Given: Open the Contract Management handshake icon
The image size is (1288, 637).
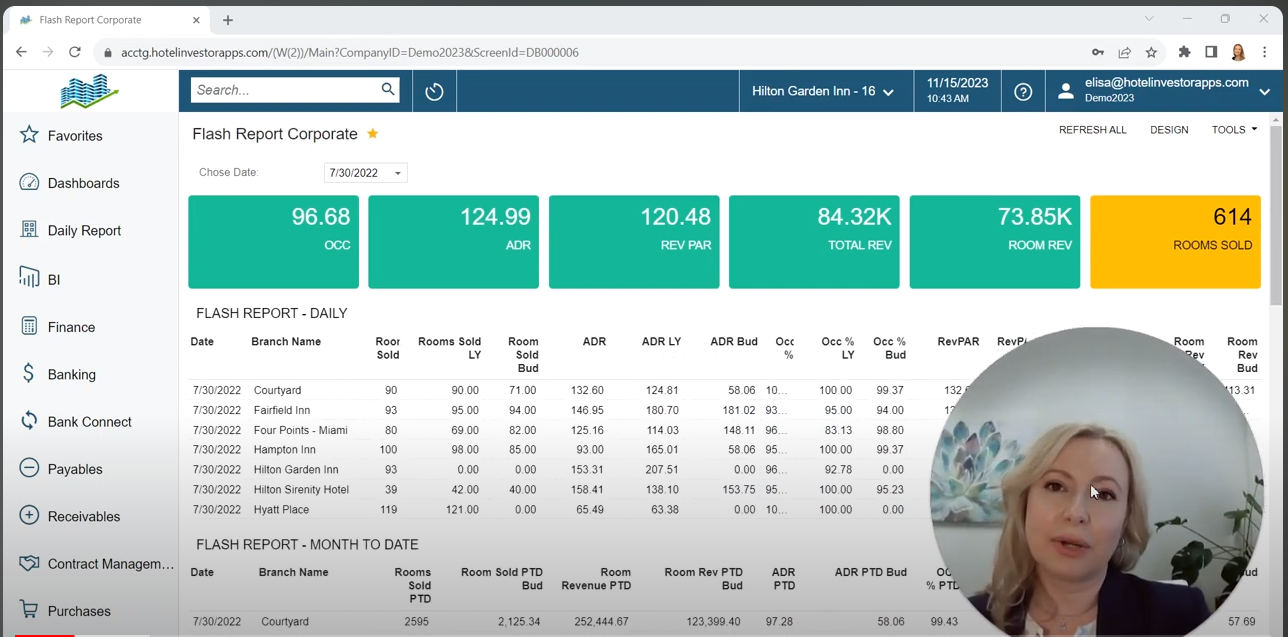Looking at the screenshot, I should click(29, 563).
